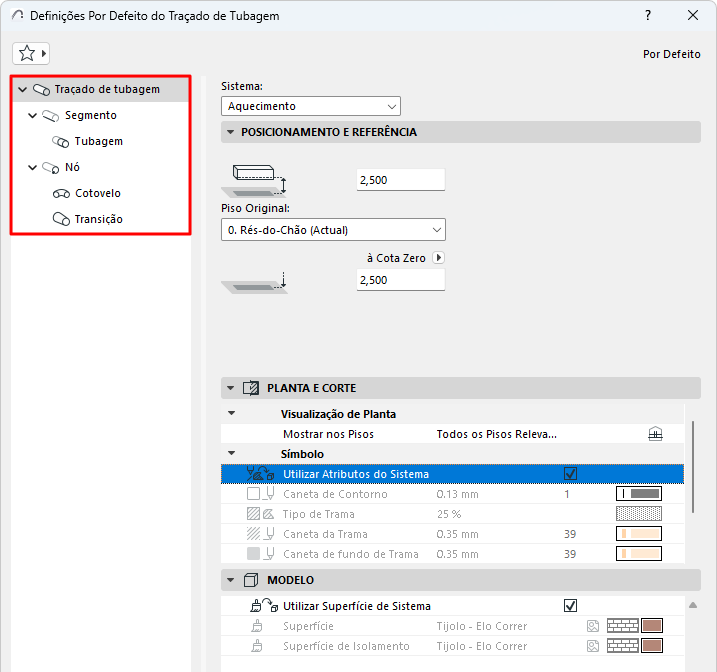This screenshot has height=672, width=717.
Task: Click the Tubagem icon in tree
Action: [x=60, y=142]
